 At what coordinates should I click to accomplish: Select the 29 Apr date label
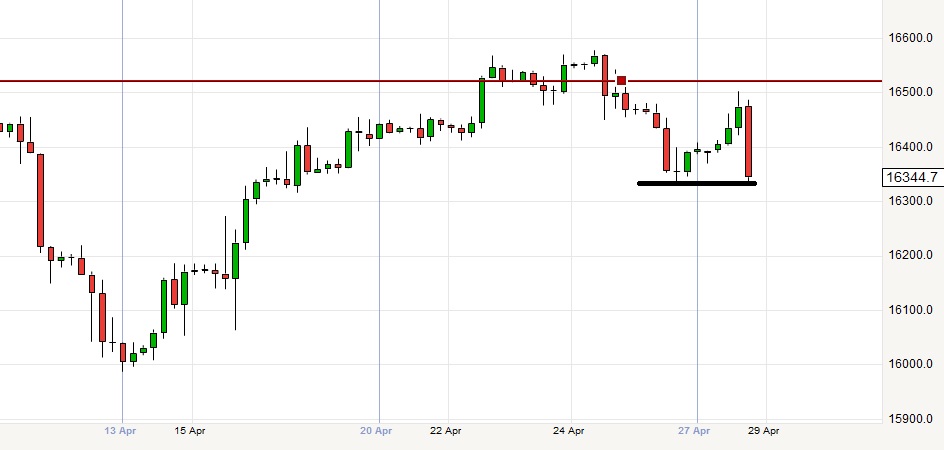click(x=763, y=431)
